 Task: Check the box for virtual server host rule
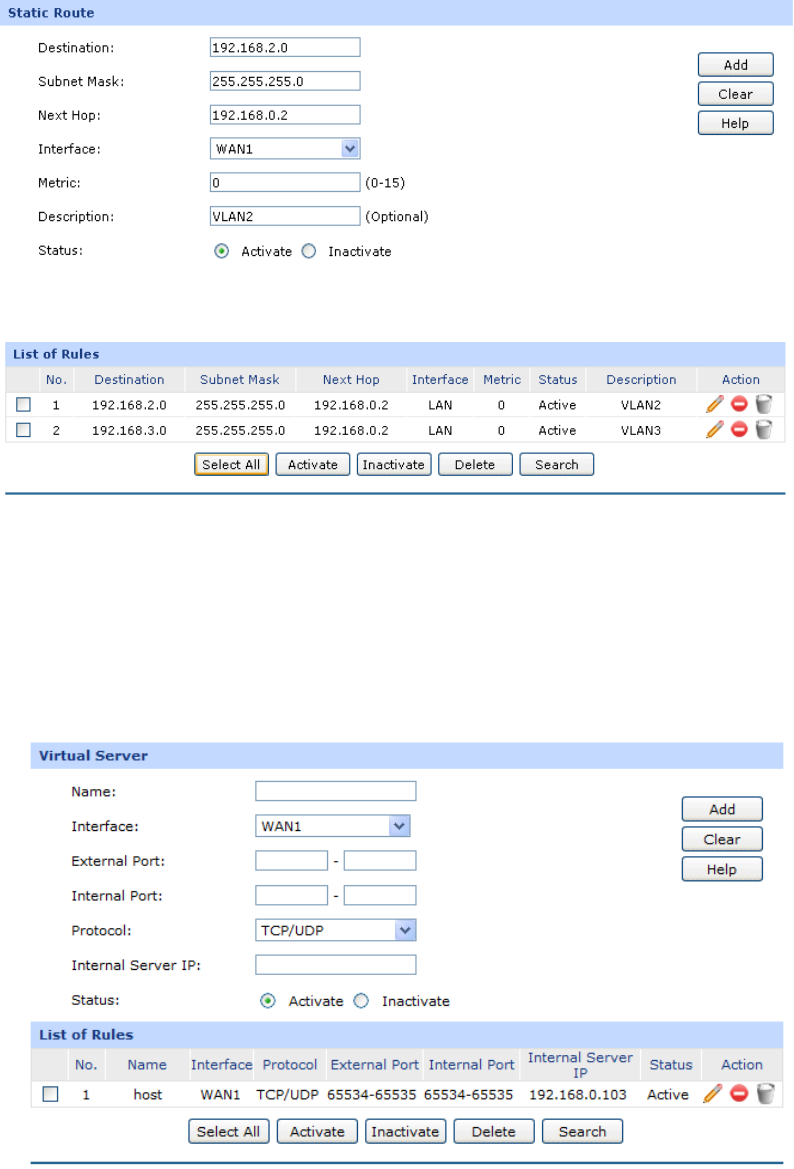click(51, 1094)
